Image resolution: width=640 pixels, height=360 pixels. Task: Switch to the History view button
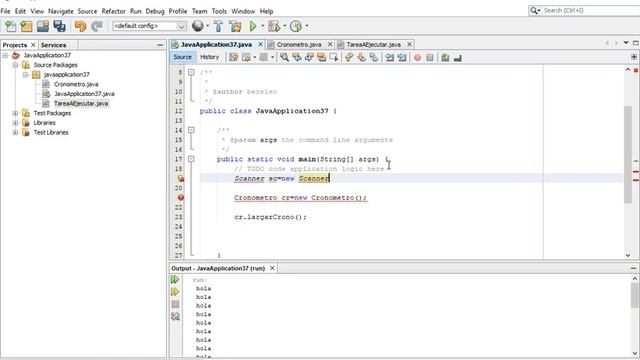tap(209, 57)
